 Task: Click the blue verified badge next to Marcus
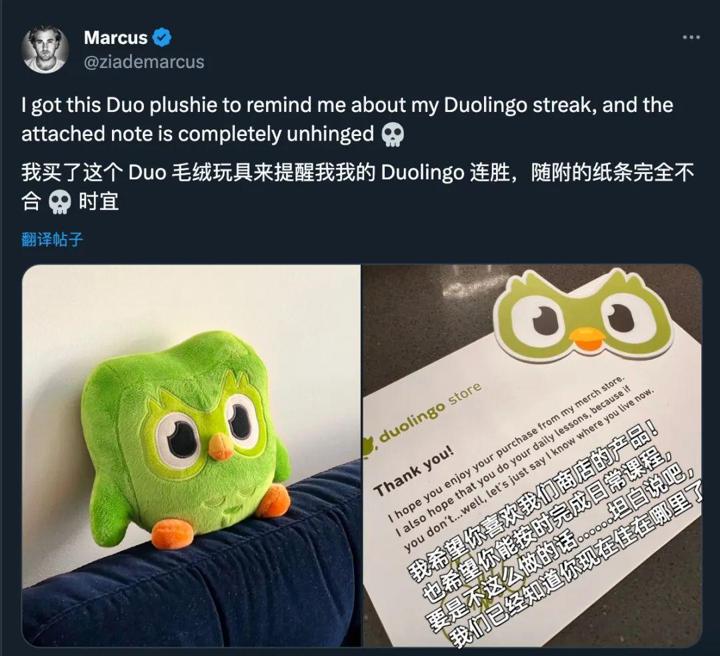162,37
